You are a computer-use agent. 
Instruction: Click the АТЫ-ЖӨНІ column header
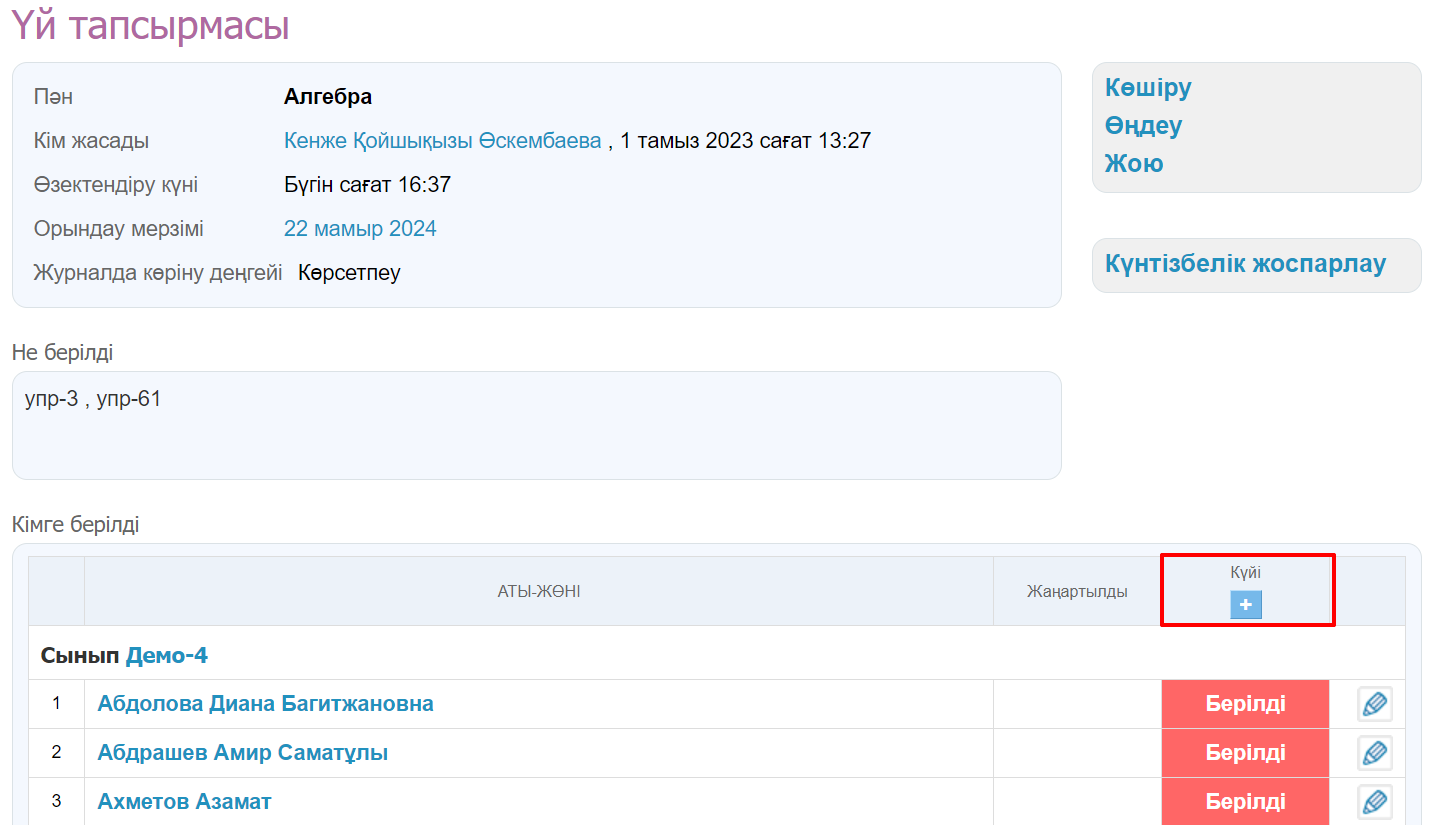[538, 592]
